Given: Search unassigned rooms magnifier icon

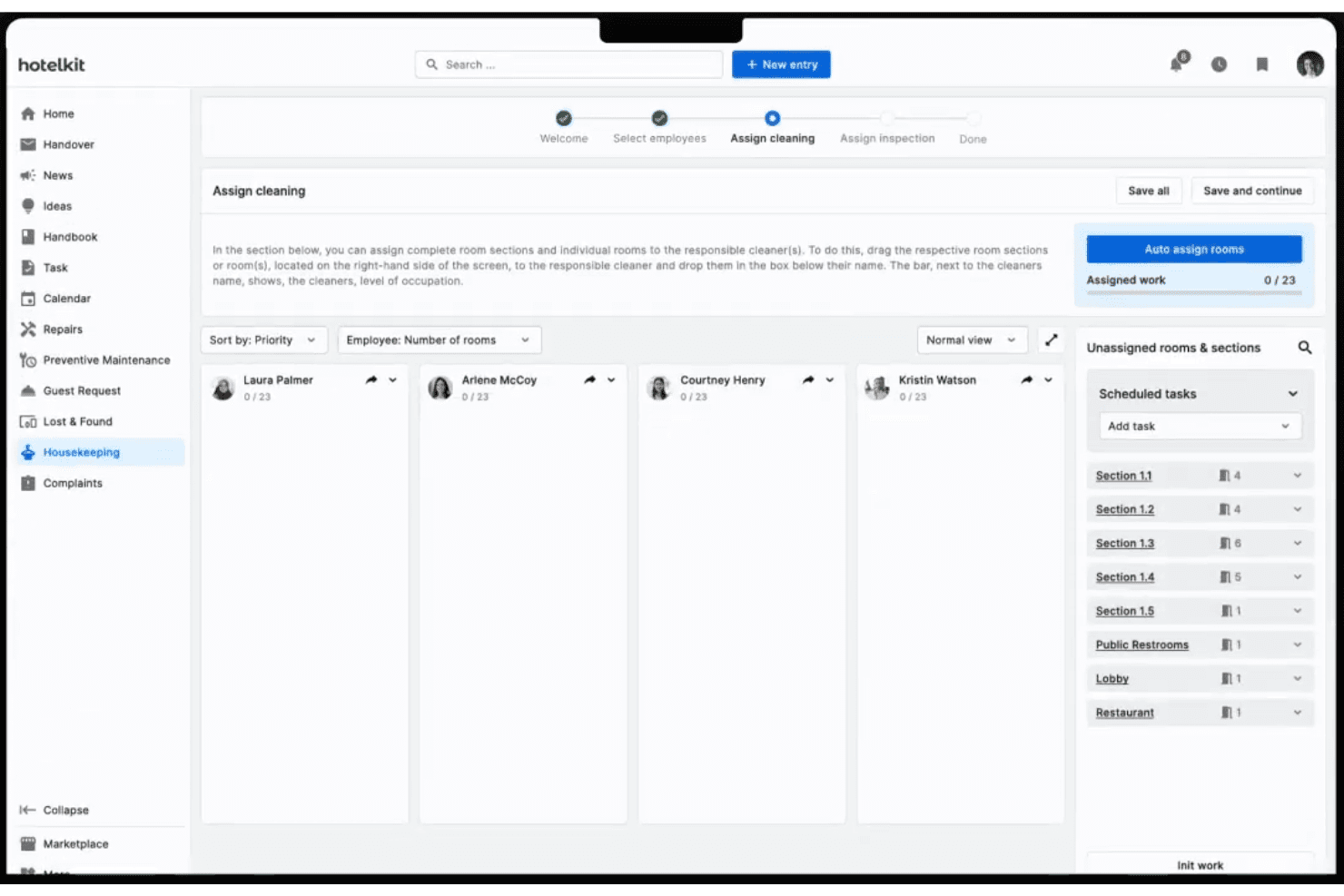Looking at the screenshot, I should 1305,348.
